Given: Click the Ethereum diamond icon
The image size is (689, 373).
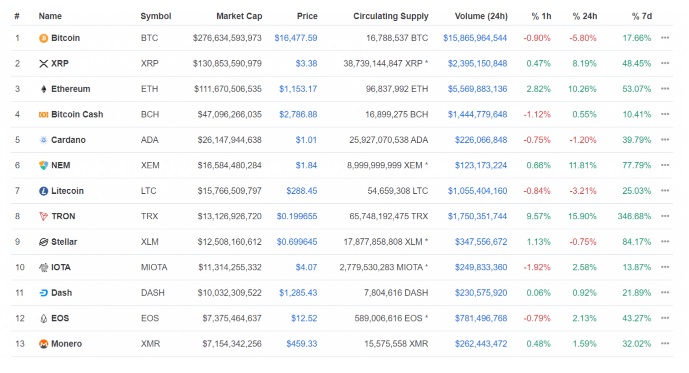Looking at the screenshot, I should (x=43, y=89).
